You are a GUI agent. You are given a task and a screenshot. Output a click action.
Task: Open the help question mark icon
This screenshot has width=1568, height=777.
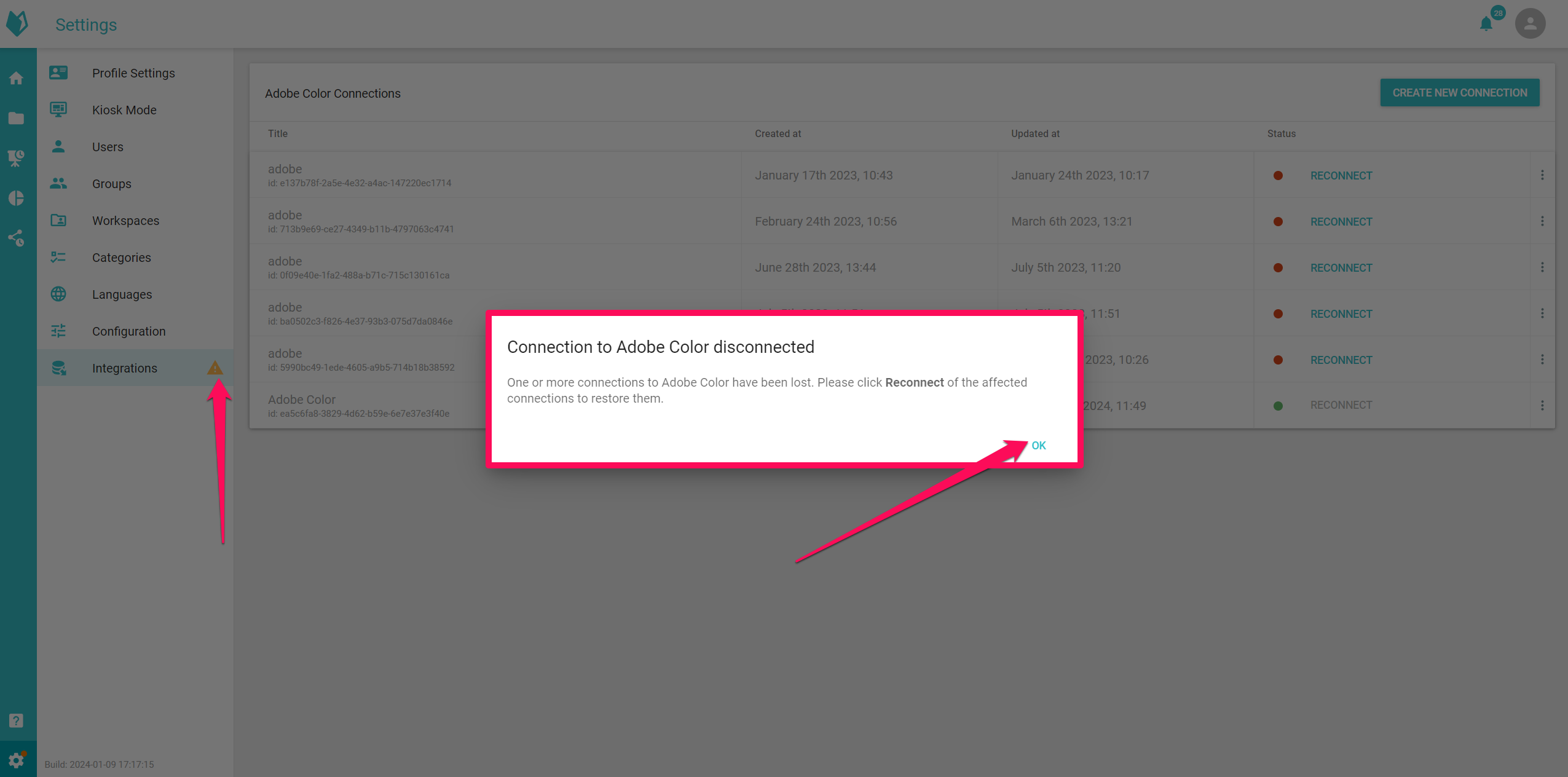point(17,720)
